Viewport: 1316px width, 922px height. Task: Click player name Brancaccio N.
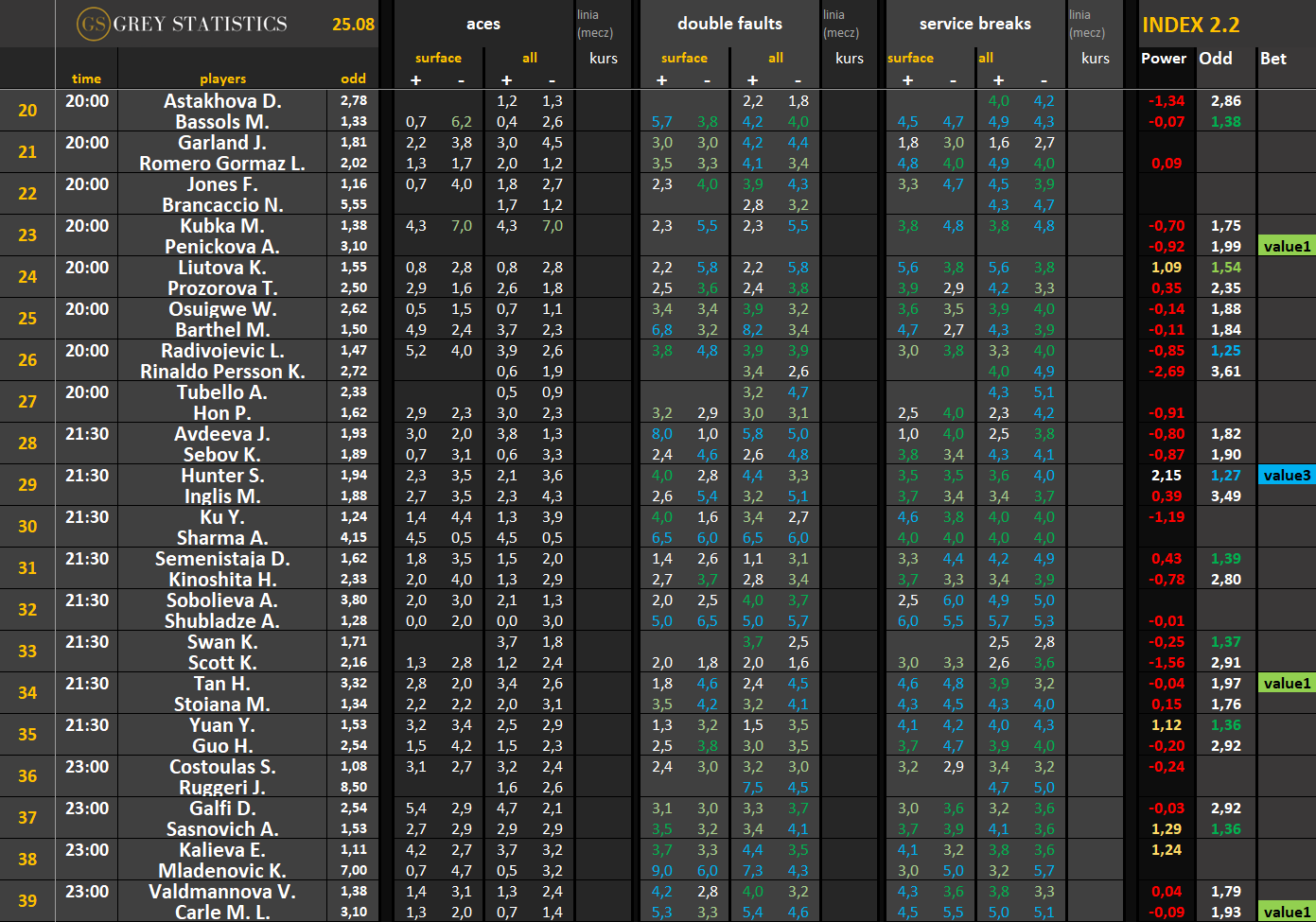[x=222, y=205]
